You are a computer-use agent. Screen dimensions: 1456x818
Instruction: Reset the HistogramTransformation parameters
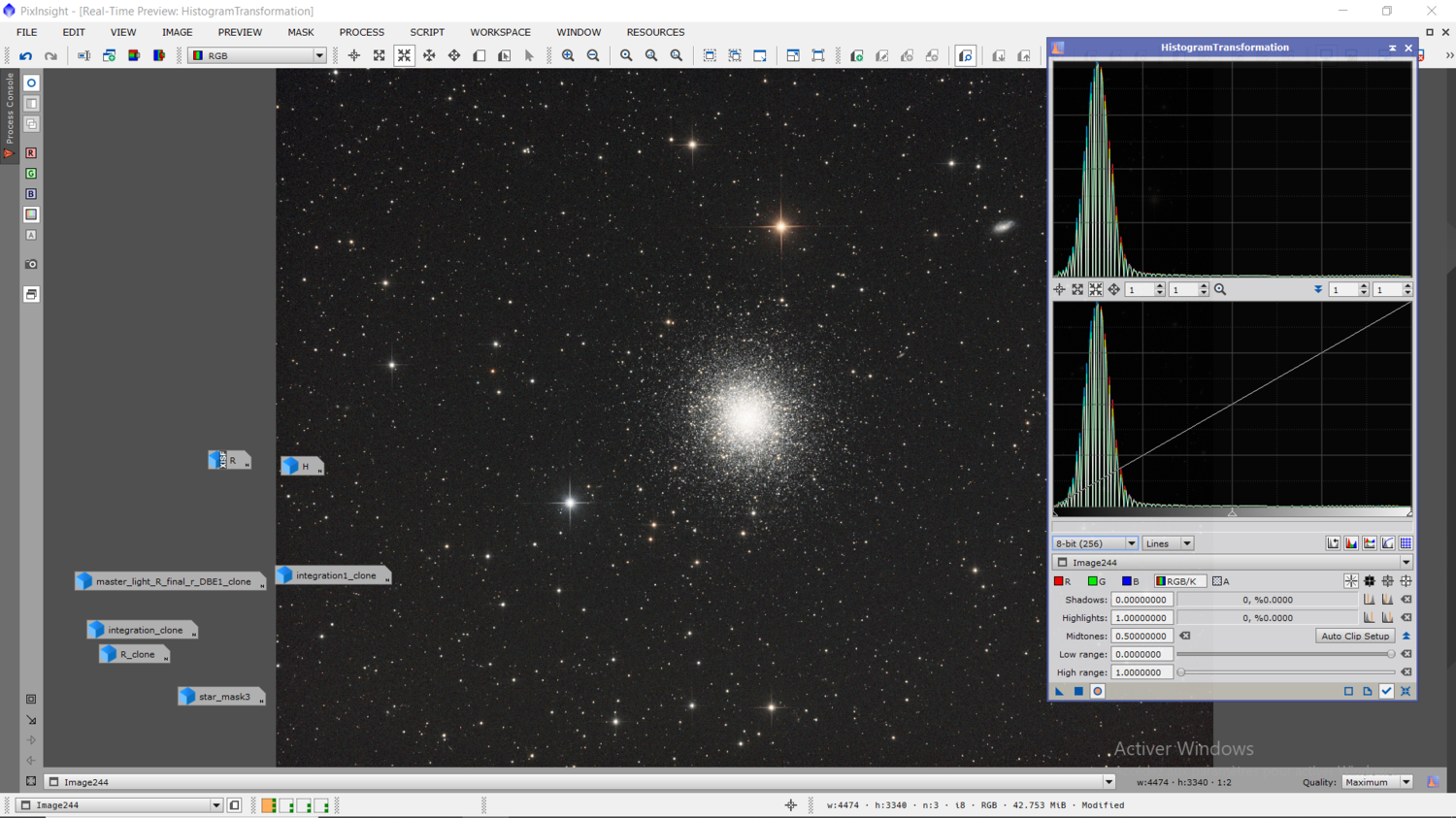pos(1406,692)
